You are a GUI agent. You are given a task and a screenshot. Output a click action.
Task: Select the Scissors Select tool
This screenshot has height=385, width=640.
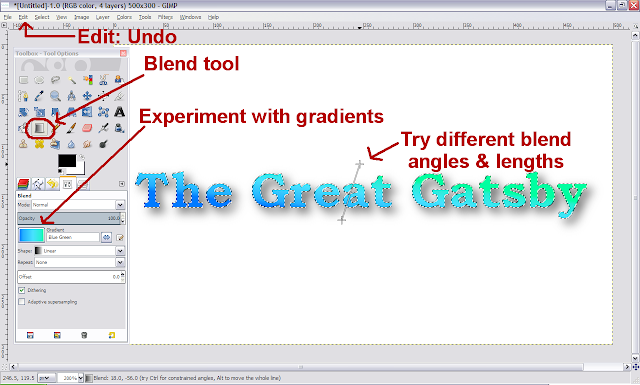pos(103,80)
